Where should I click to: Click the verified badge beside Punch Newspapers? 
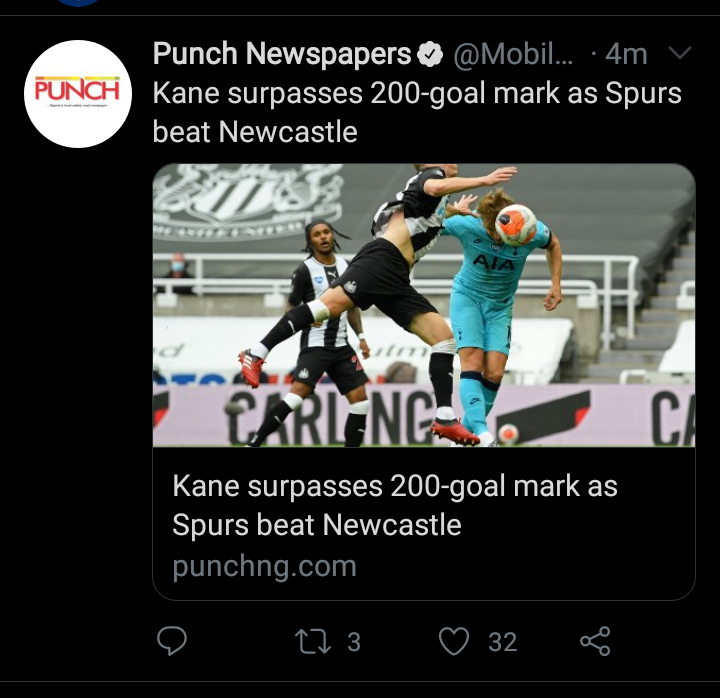click(x=431, y=56)
